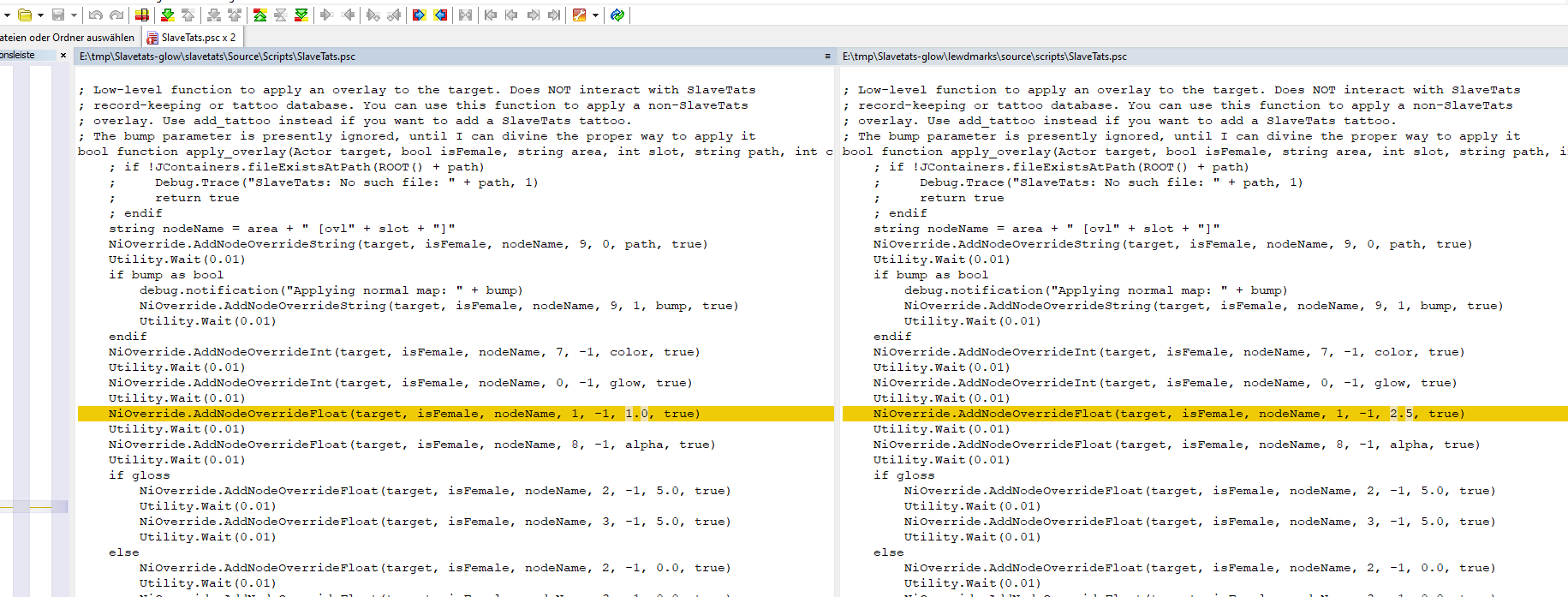
Task: Expand the Open folder dropdown arrow
Action: click(x=40, y=15)
